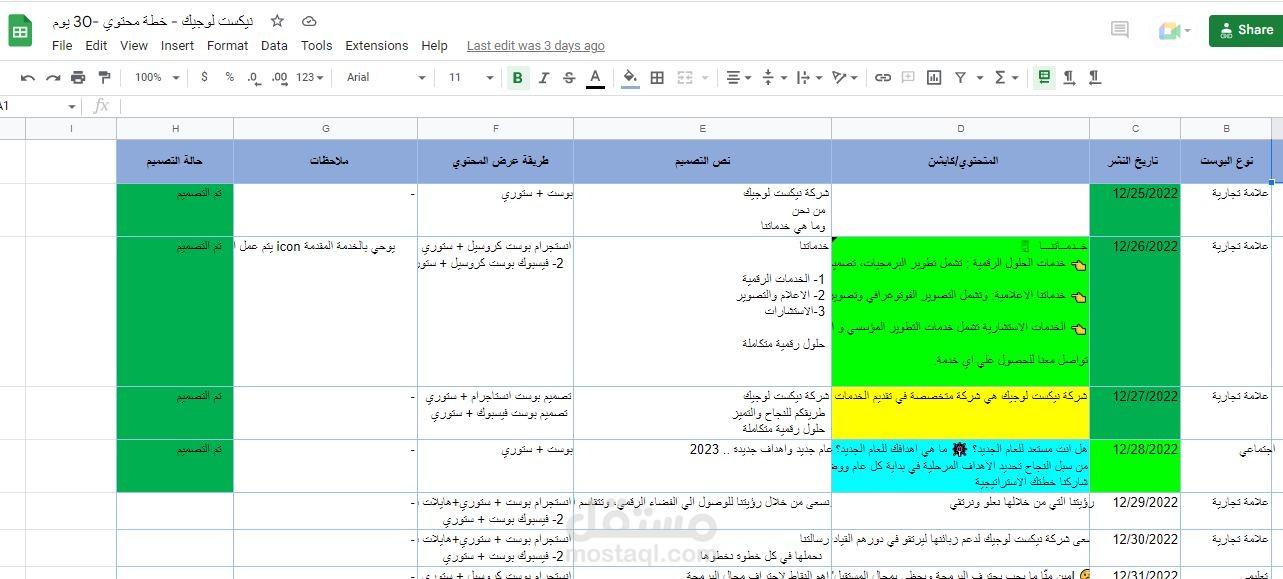Image resolution: width=1283 pixels, height=579 pixels.
Task: Open text rotation dropdown
Action: [x=845, y=77]
